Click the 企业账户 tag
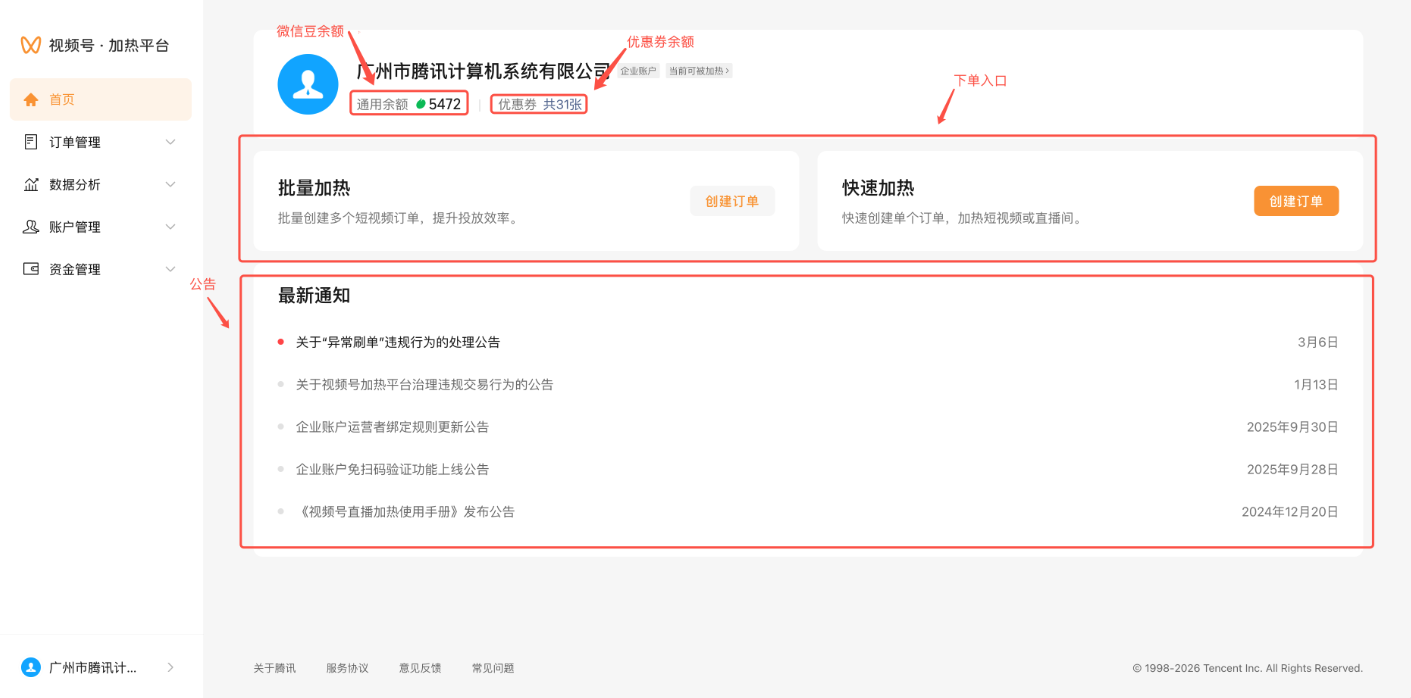 coord(638,71)
